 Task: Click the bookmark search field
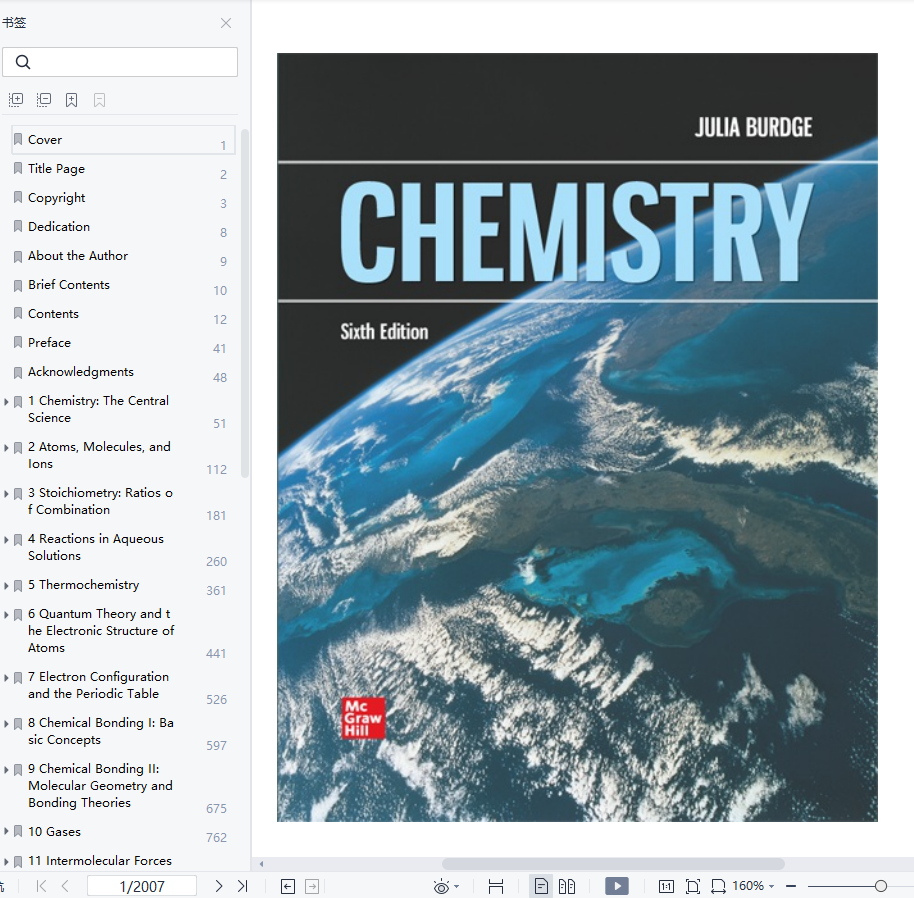coord(120,62)
